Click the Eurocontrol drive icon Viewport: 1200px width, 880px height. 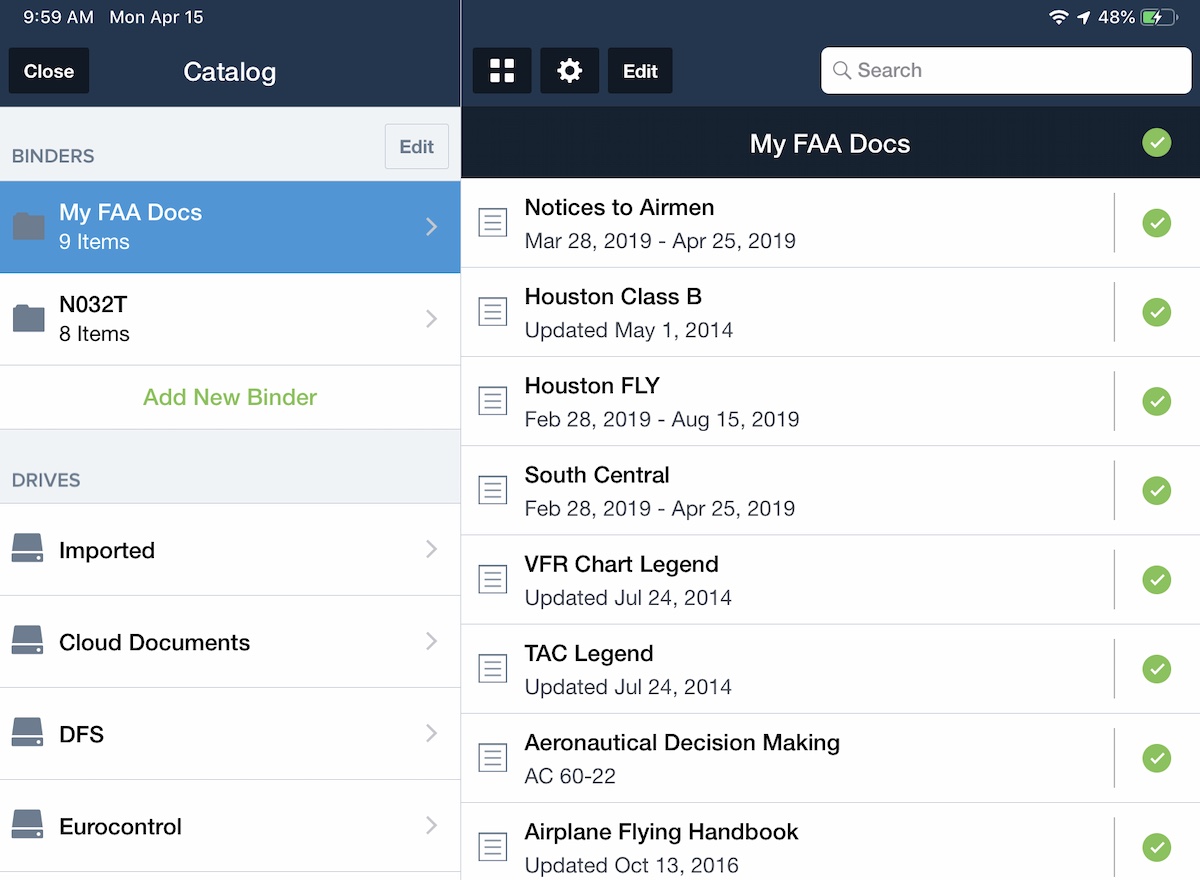click(28, 826)
